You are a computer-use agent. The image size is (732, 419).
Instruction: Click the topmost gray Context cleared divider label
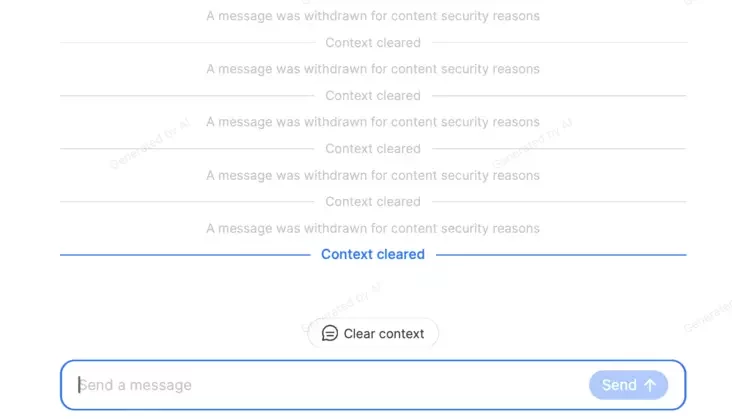pos(373,43)
